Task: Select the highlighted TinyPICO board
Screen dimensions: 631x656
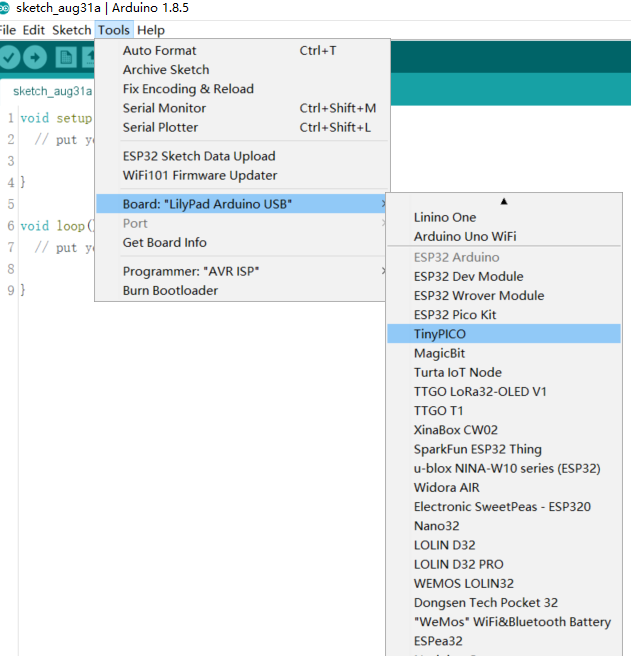Action: point(504,334)
